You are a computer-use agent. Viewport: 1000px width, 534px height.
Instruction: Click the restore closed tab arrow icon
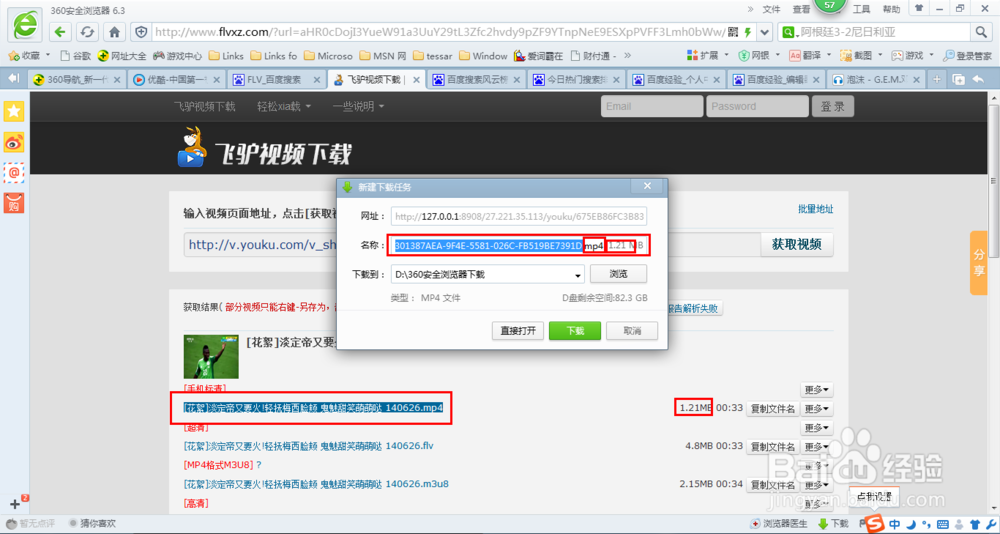(x=978, y=79)
